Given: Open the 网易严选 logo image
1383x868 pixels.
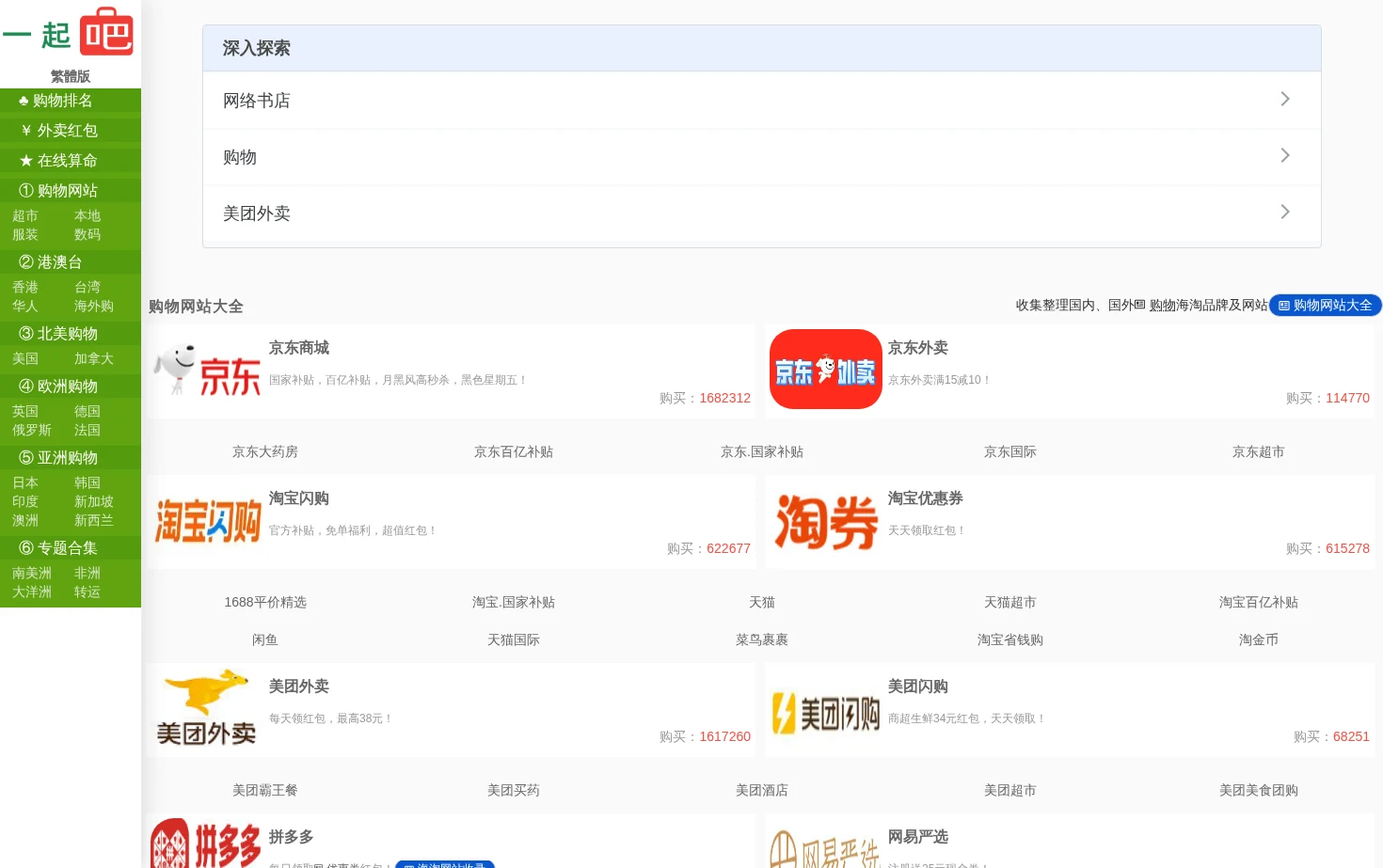Looking at the screenshot, I should click(x=826, y=844).
